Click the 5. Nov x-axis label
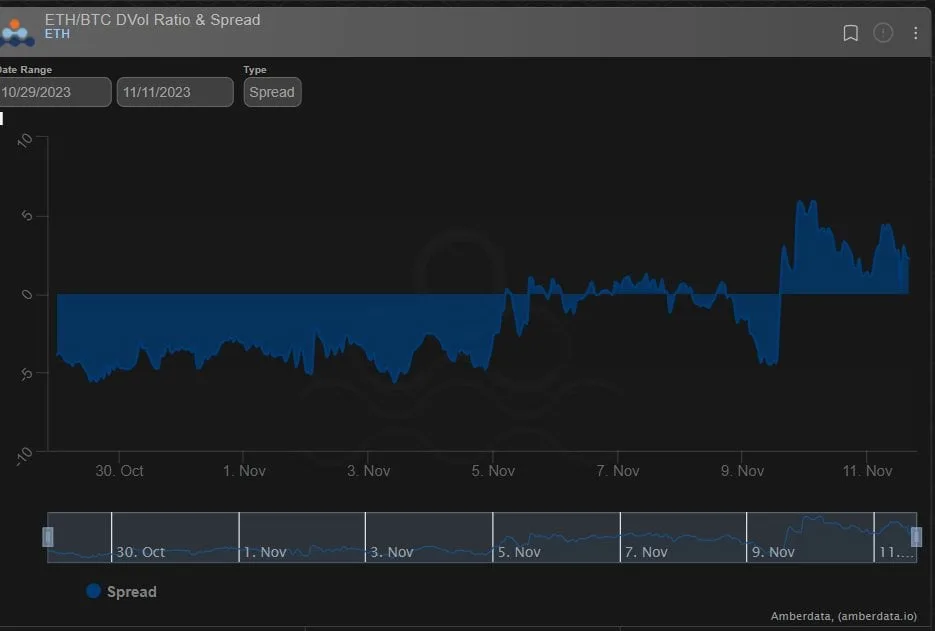Image resolution: width=935 pixels, height=631 pixels. click(493, 471)
